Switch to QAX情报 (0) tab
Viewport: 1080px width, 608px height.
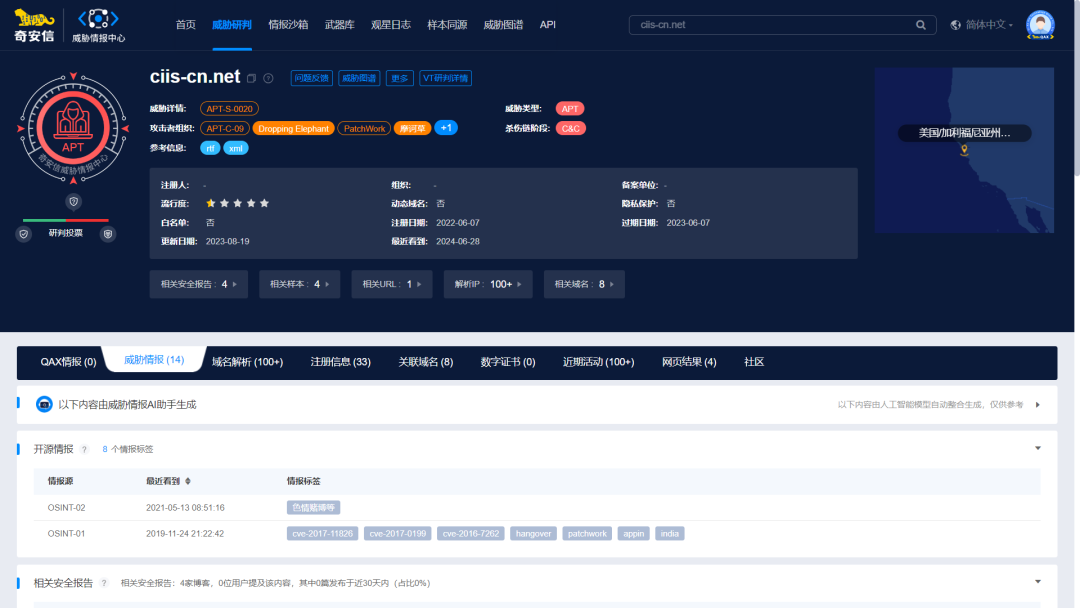pos(68,362)
